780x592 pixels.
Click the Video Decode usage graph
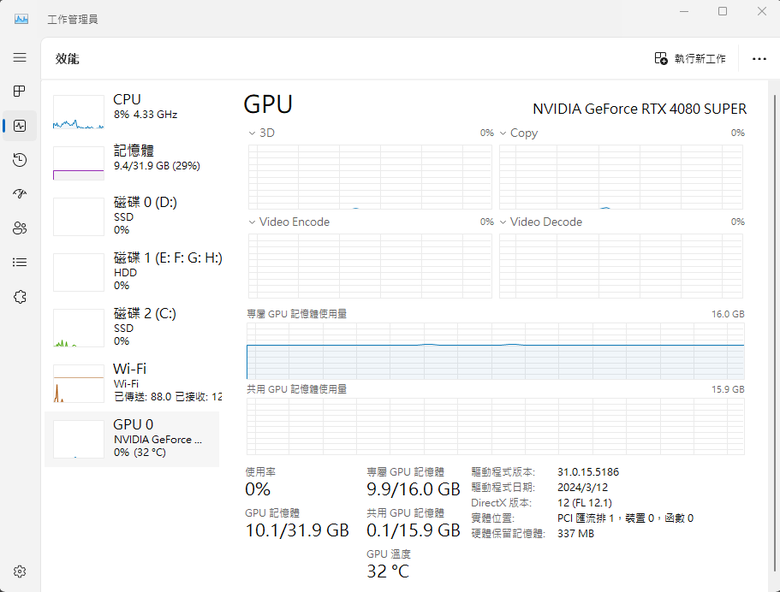tap(621, 266)
